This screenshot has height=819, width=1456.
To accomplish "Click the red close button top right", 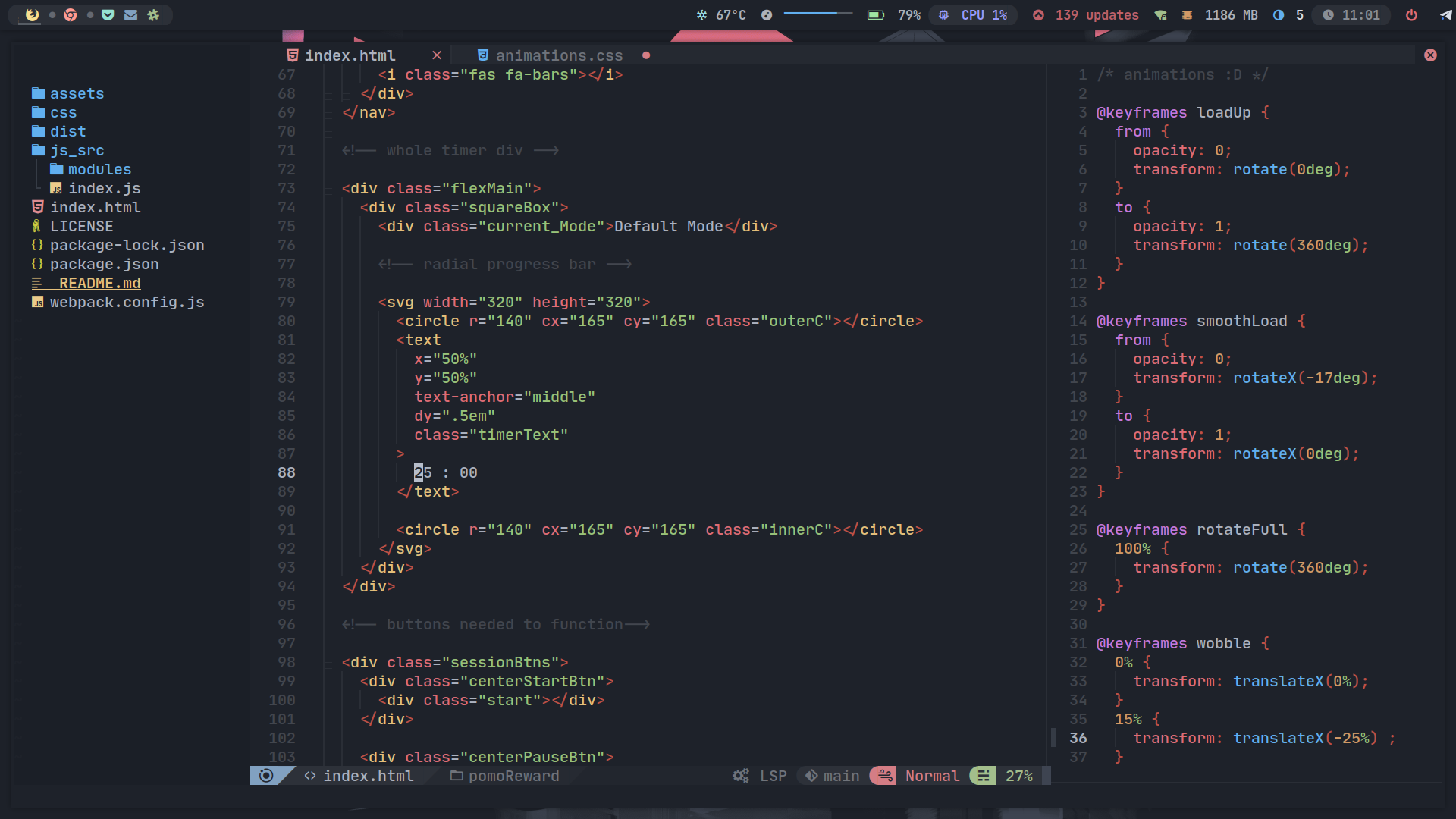I will [1430, 55].
